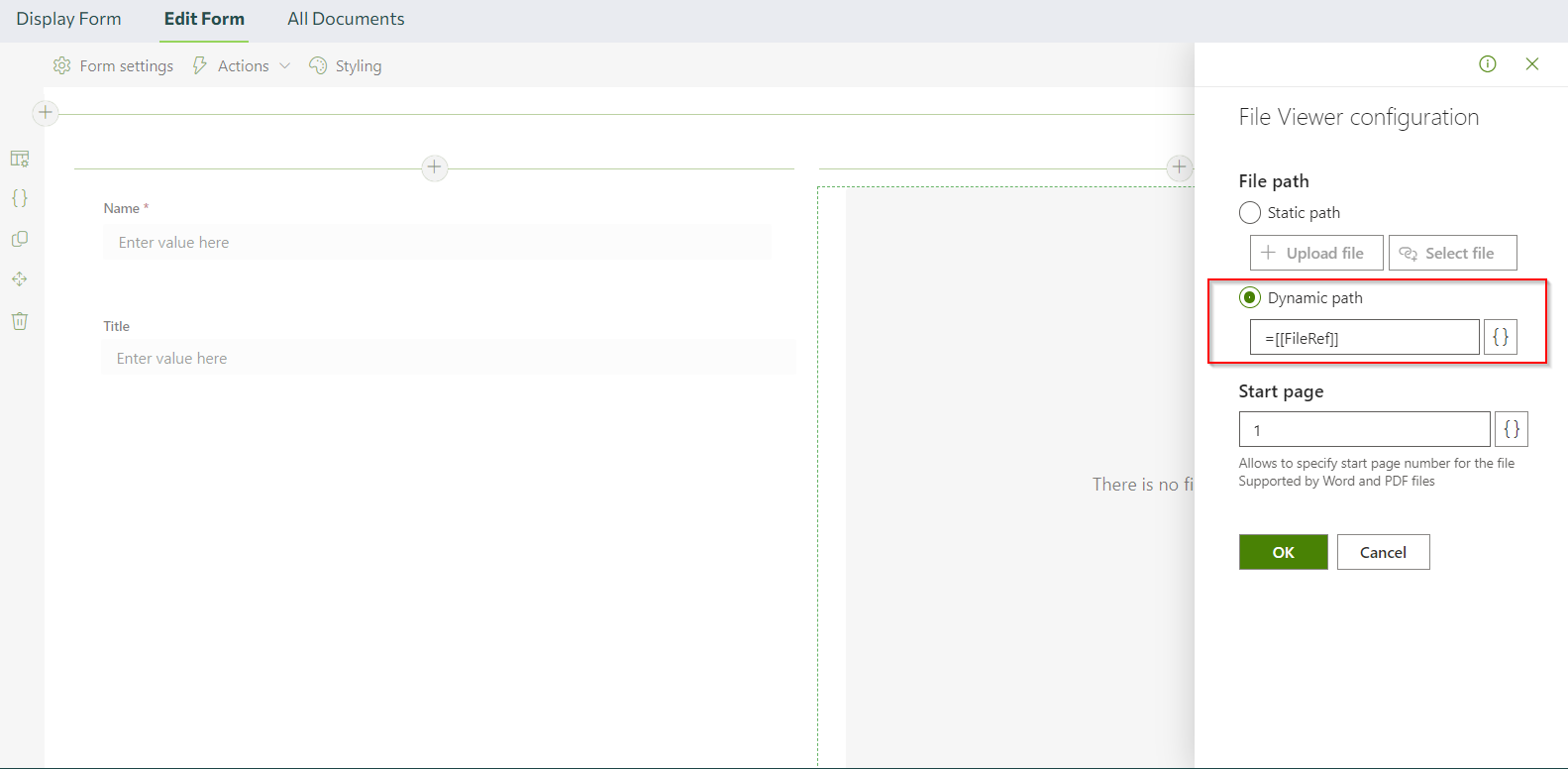Open expression editor next to Dynamic path field

click(1501, 337)
